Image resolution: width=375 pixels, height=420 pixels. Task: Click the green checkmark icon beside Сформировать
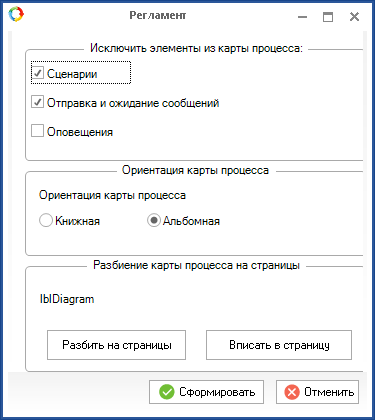point(167,392)
